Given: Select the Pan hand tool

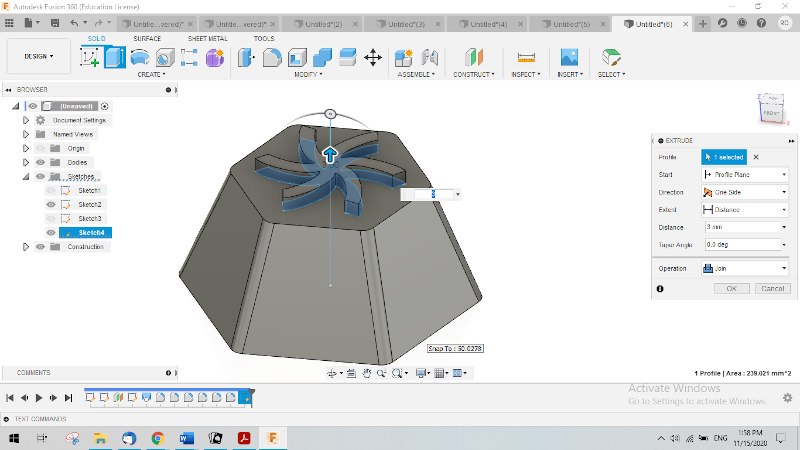Looking at the screenshot, I should (x=366, y=373).
